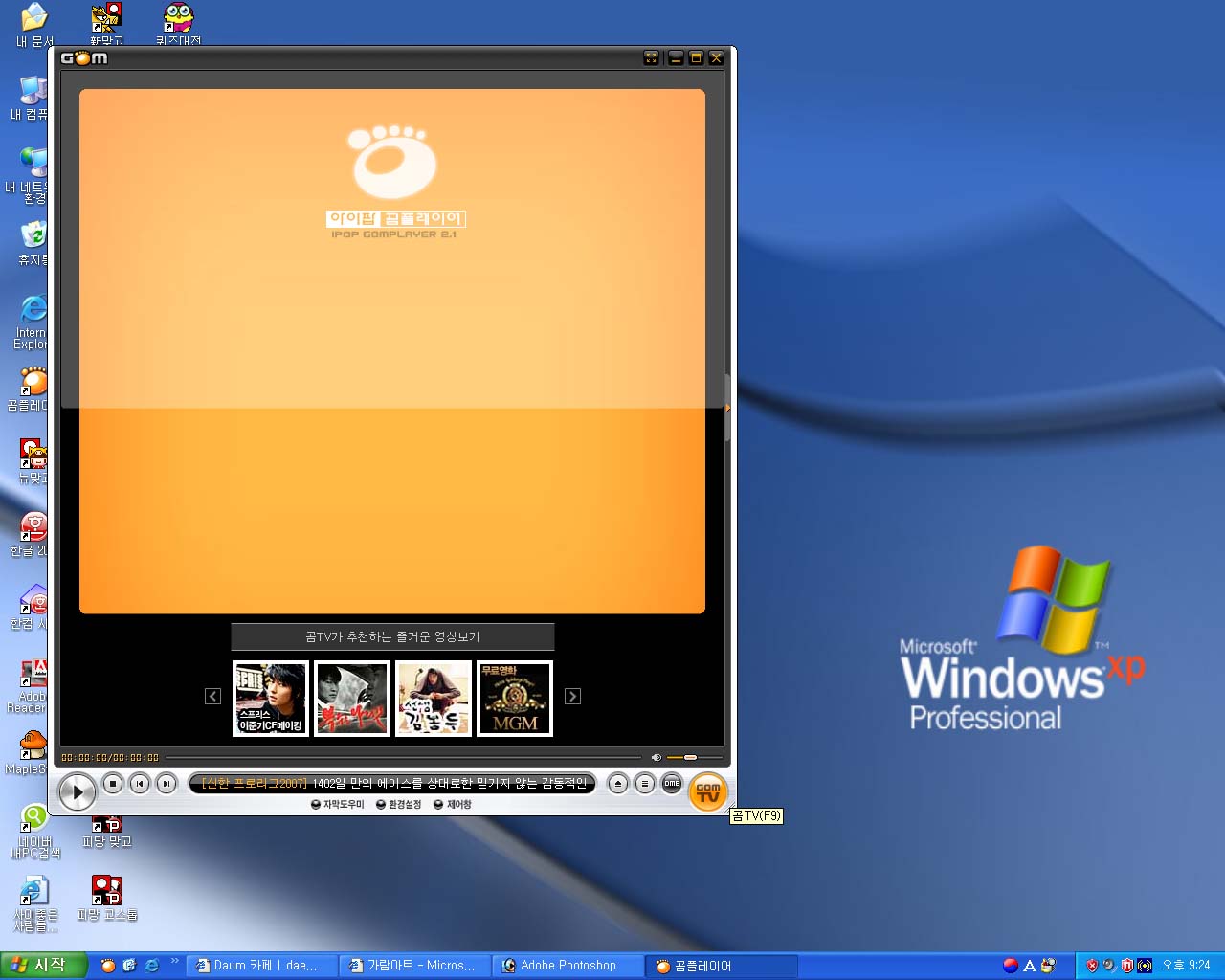Switch to Daum 카페 taskbar window

point(262,966)
